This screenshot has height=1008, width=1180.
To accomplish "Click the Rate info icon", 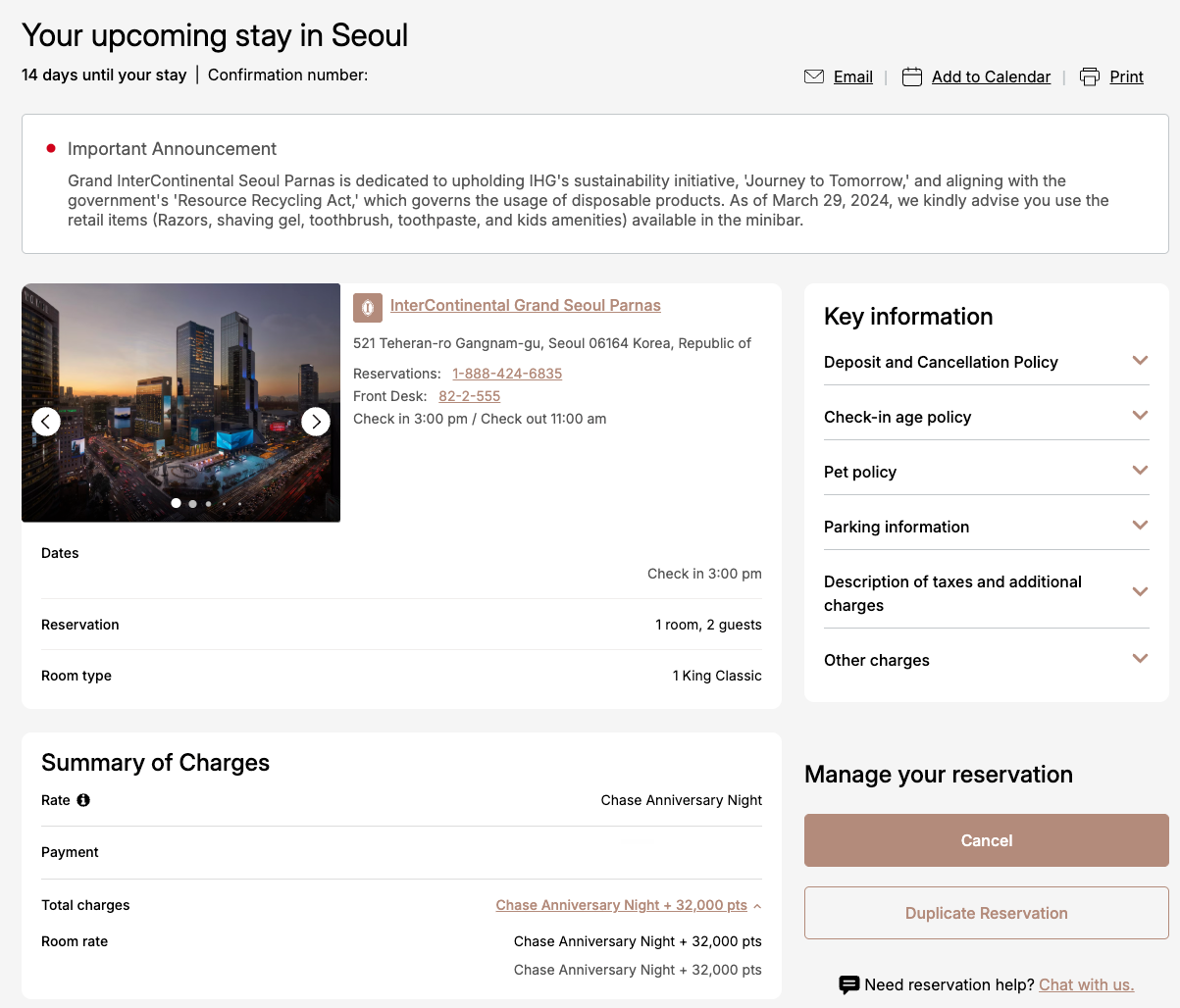I will click(x=83, y=800).
